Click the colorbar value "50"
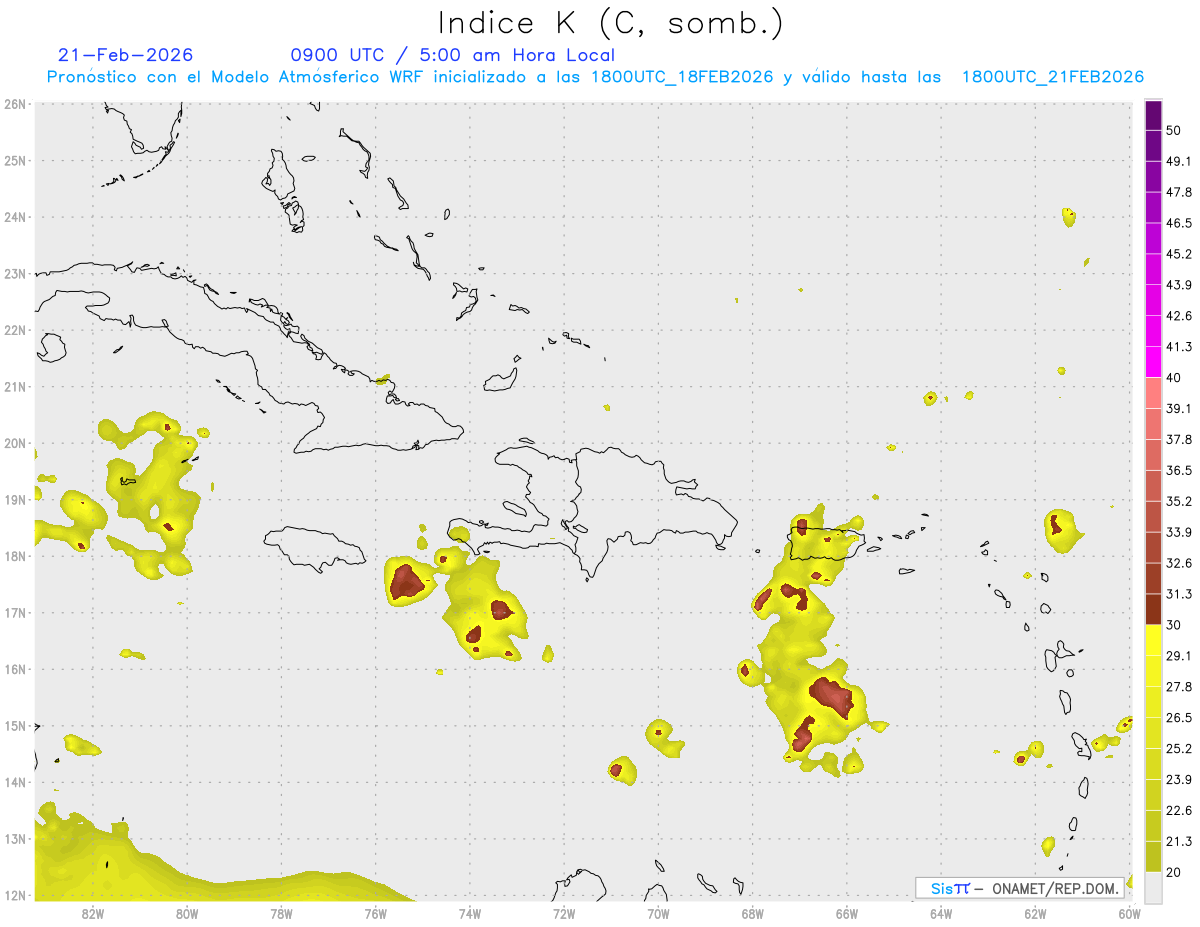The image size is (1200, 927). (1174, 130)
